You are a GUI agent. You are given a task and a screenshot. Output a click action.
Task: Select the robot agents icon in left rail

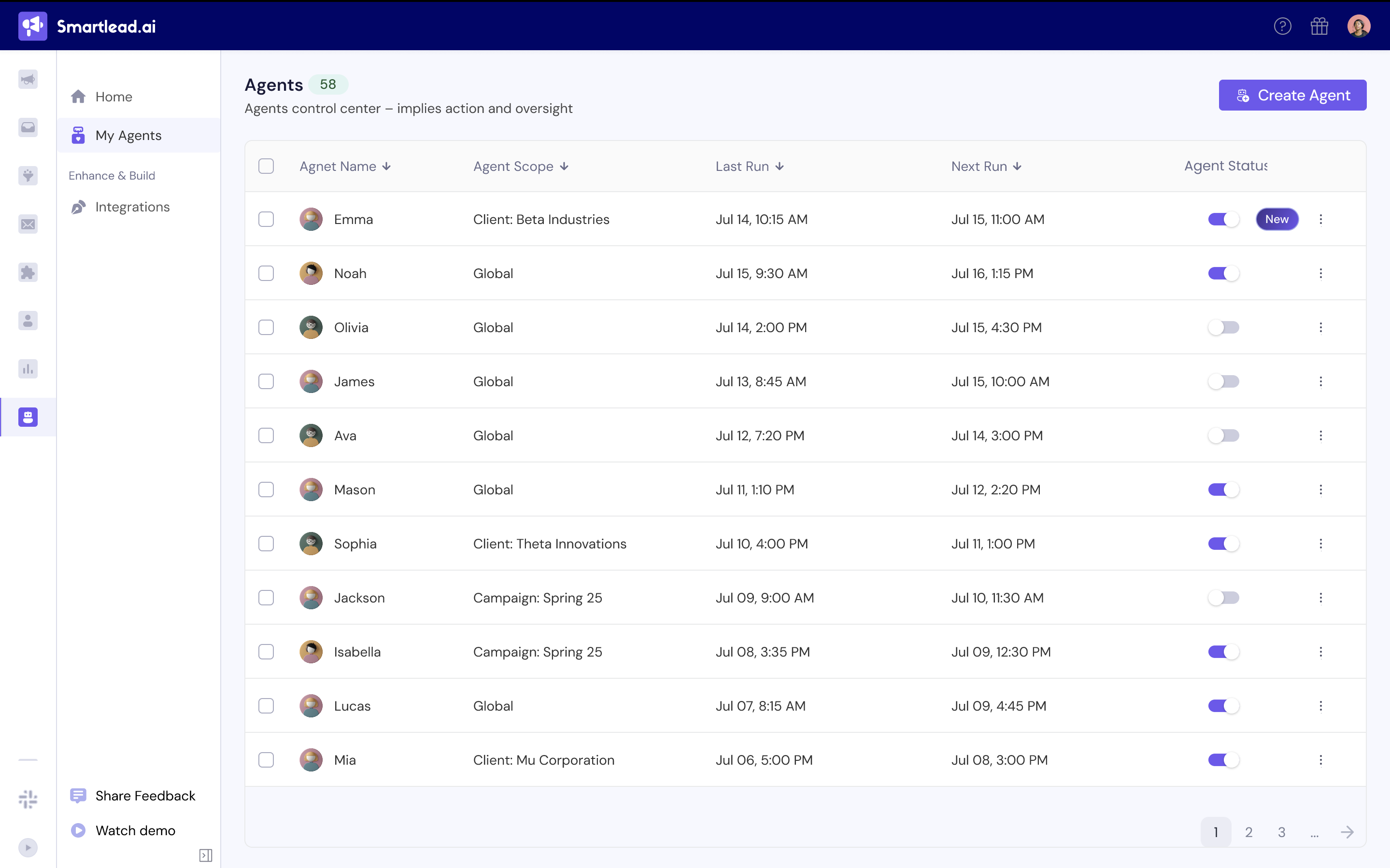point(28,417)
